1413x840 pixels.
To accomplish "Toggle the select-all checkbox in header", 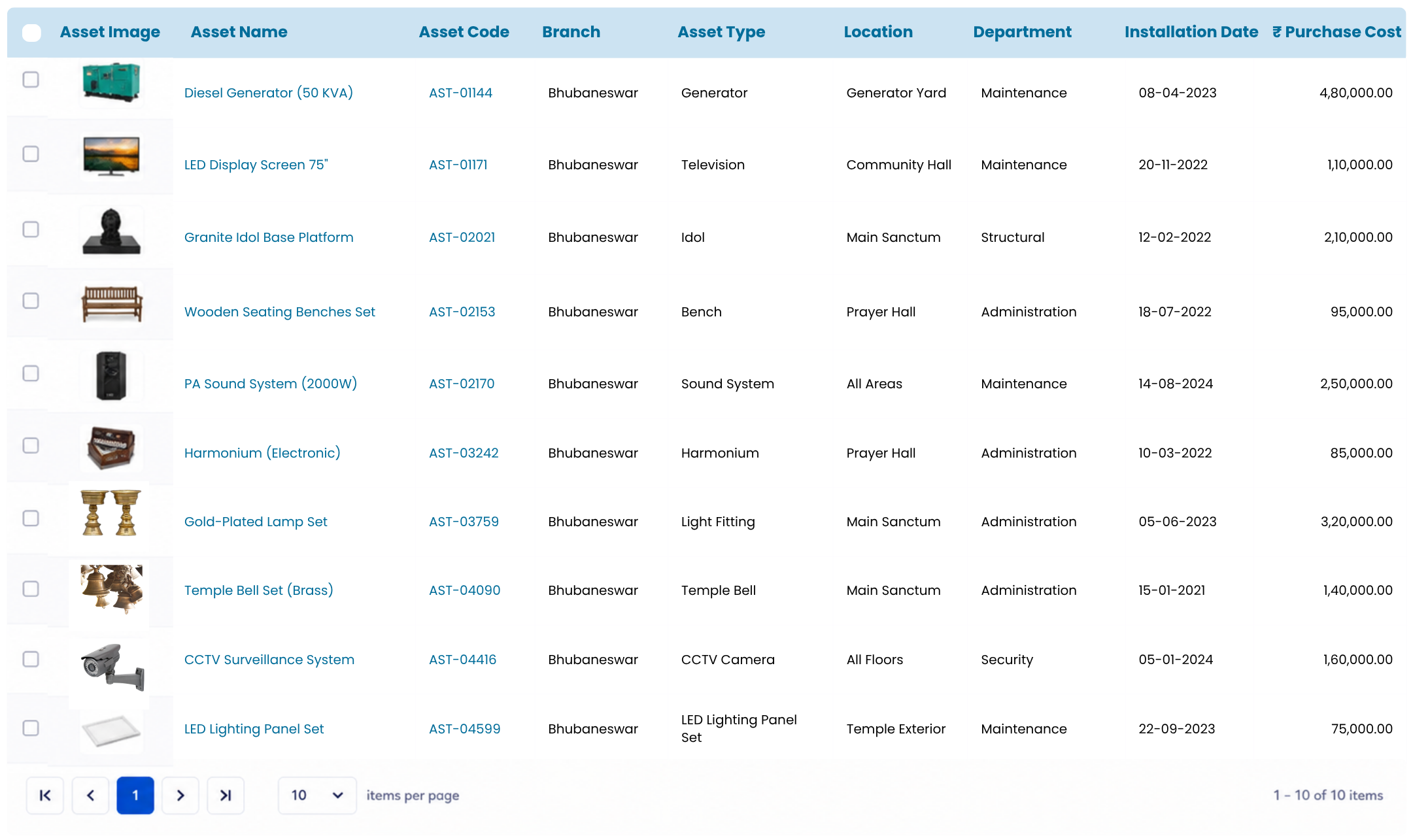I will click(x=31, y=33).
